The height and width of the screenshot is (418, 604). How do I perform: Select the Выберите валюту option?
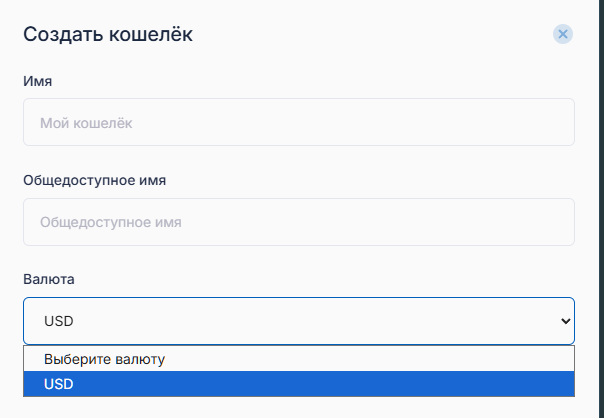[x=104, y=358]
